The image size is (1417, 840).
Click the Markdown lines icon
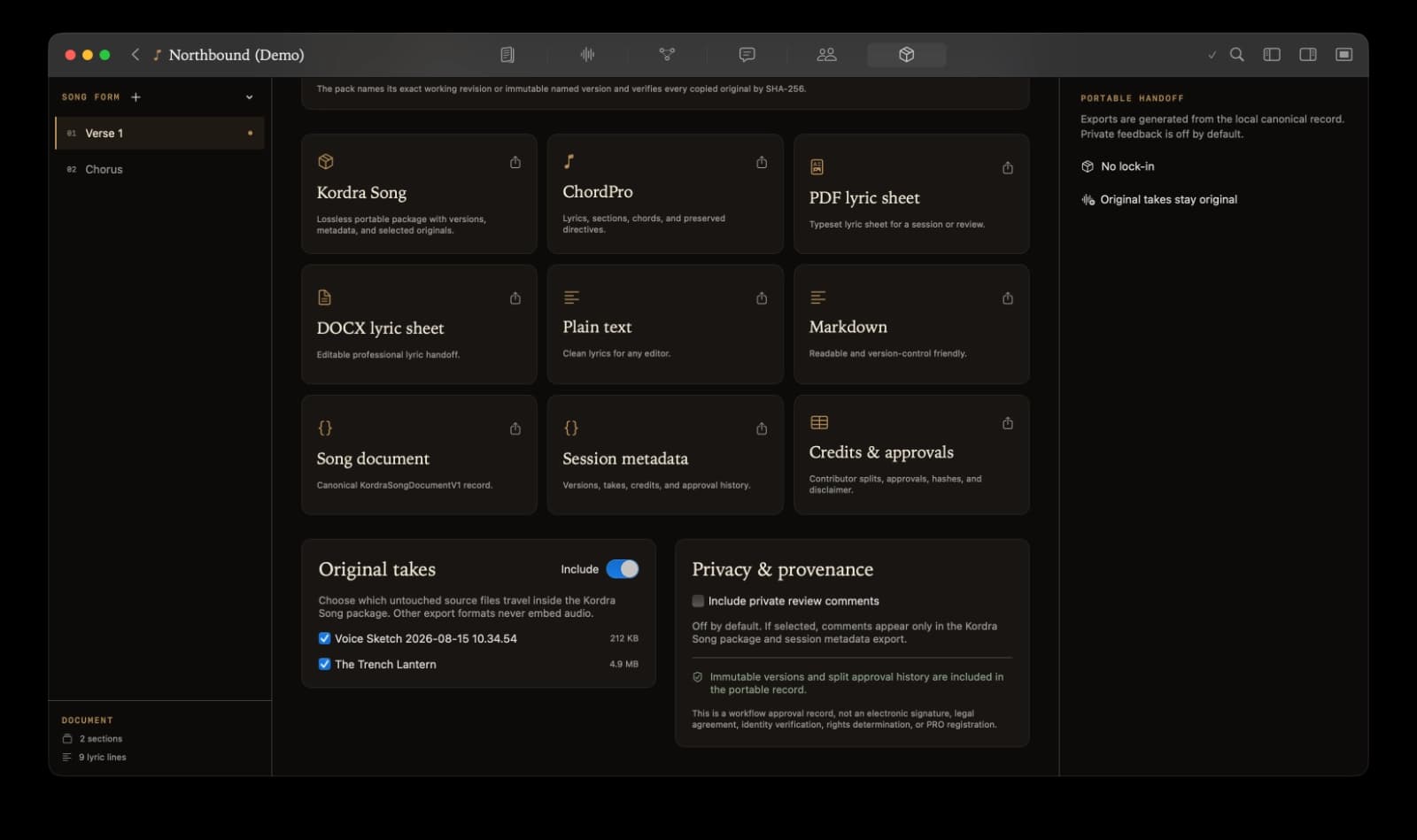(818, 297)
